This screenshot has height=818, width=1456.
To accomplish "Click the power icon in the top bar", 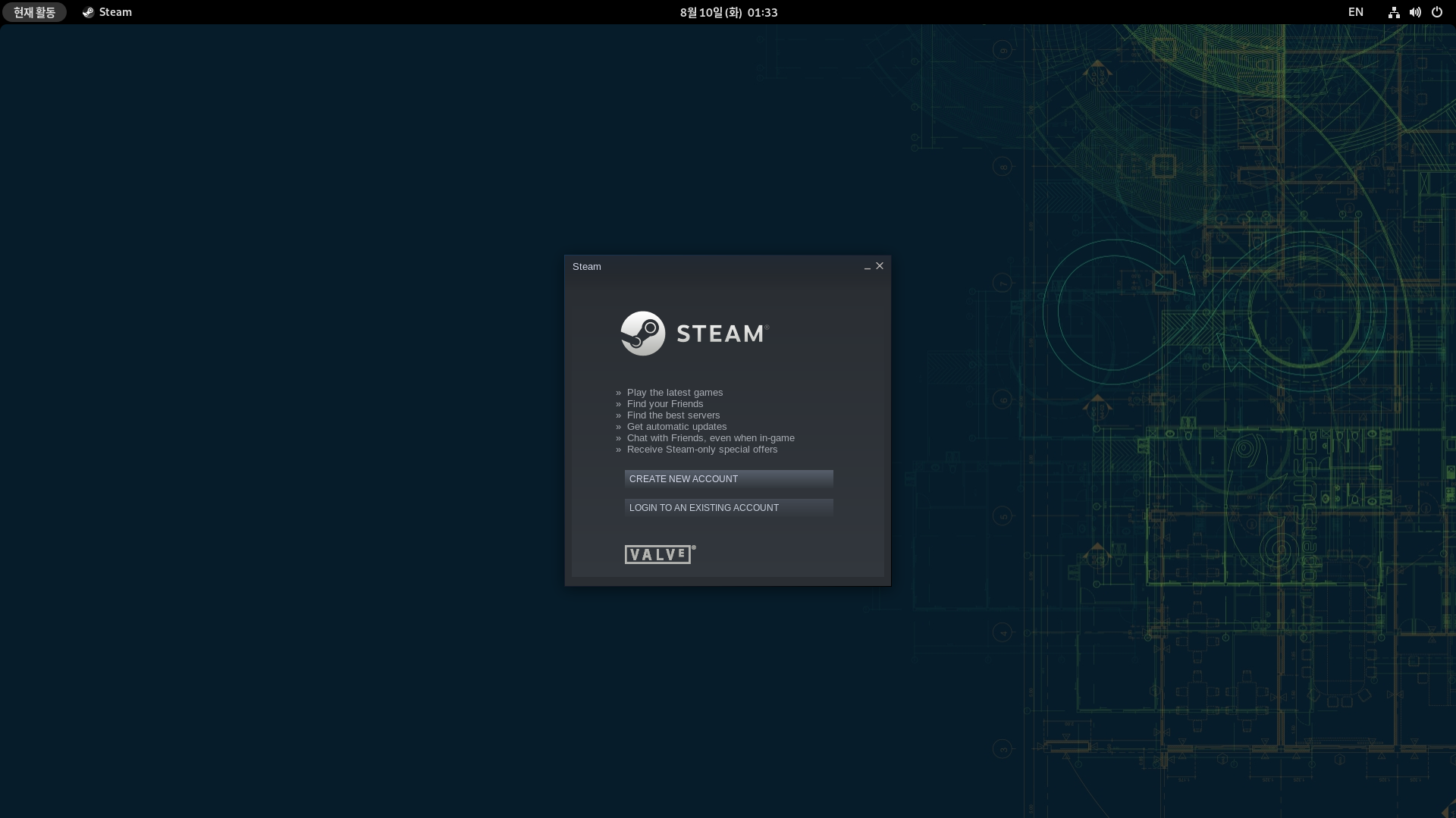I will tap(1436, 12).
